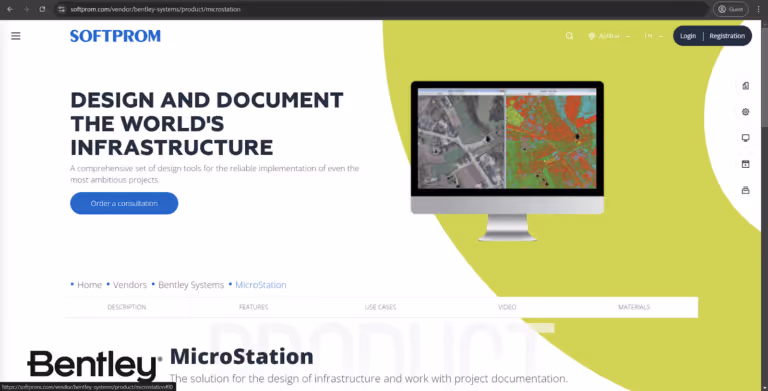Click the Login link
This screenshot has width=768, height=391.
pos(688,36)
